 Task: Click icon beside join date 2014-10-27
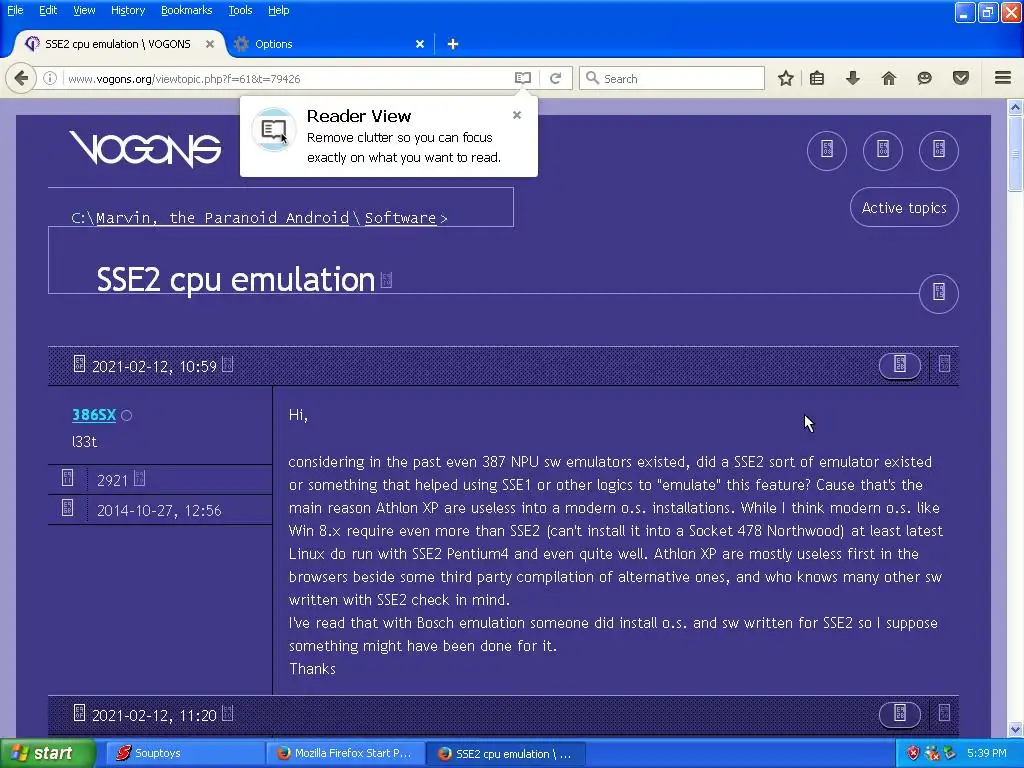pos(67,508)
